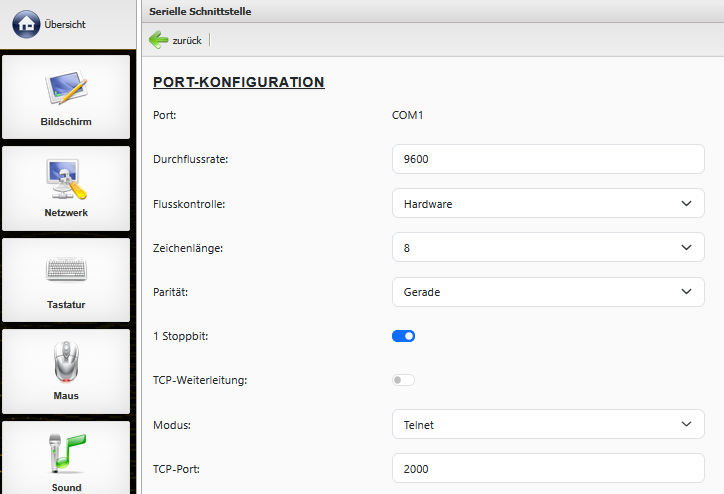
Task: Open the Maus settings icon
Action: [x=67, y=362]
